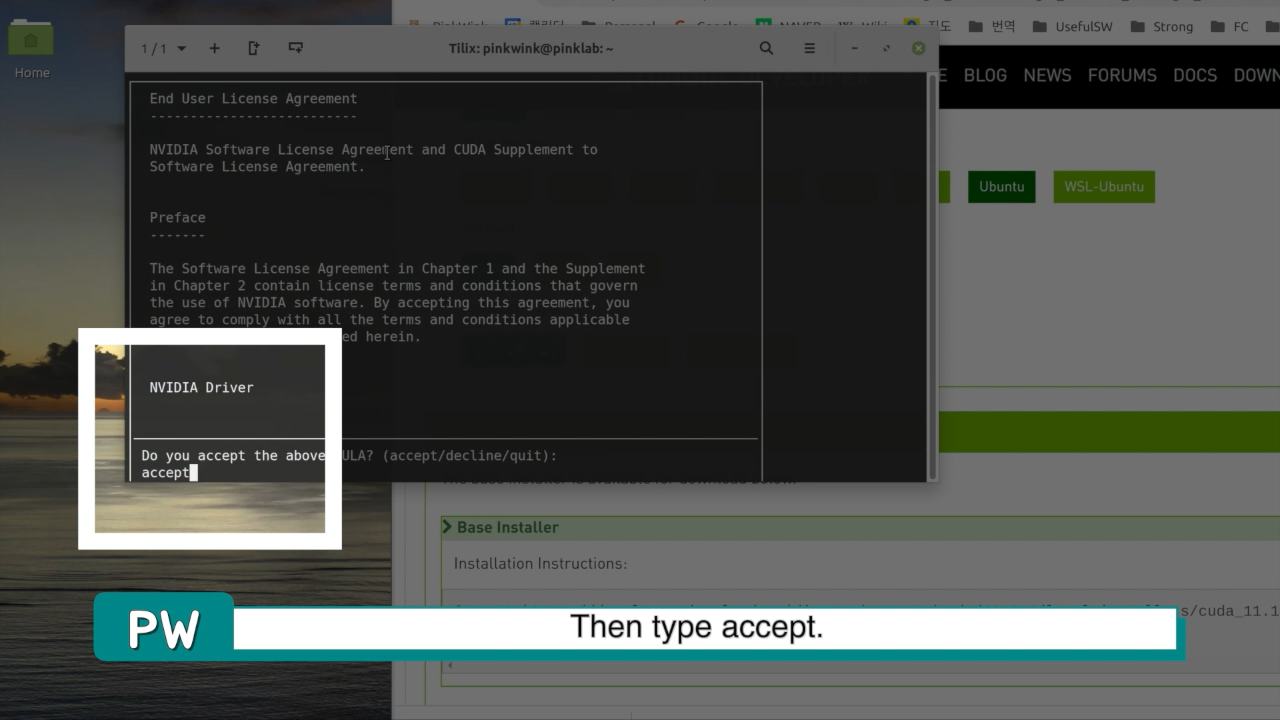Add terminal to the right in Tilix

pyautogui.click(x=254, y=48)
